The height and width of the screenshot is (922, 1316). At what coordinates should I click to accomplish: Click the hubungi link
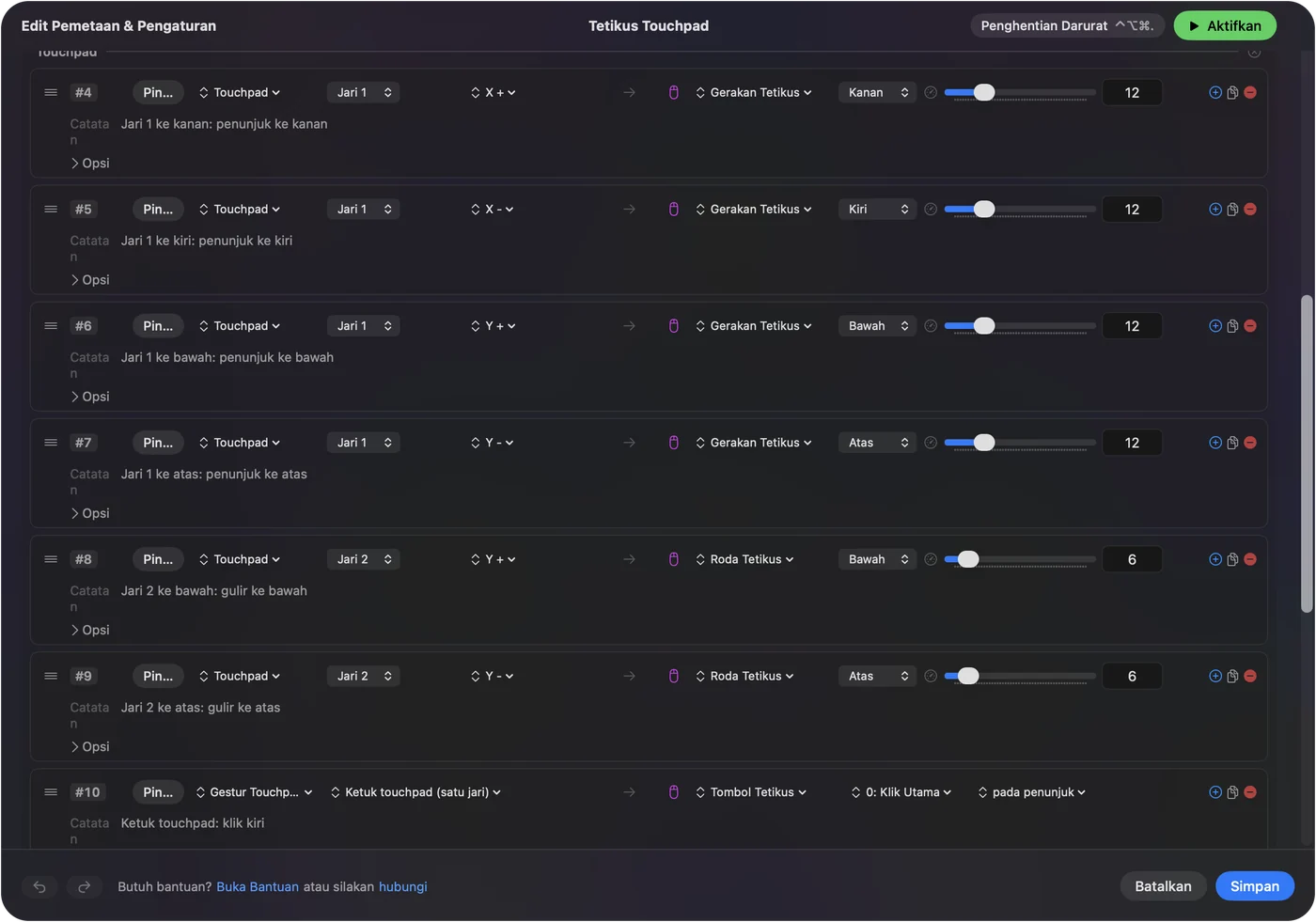(403, 886)
